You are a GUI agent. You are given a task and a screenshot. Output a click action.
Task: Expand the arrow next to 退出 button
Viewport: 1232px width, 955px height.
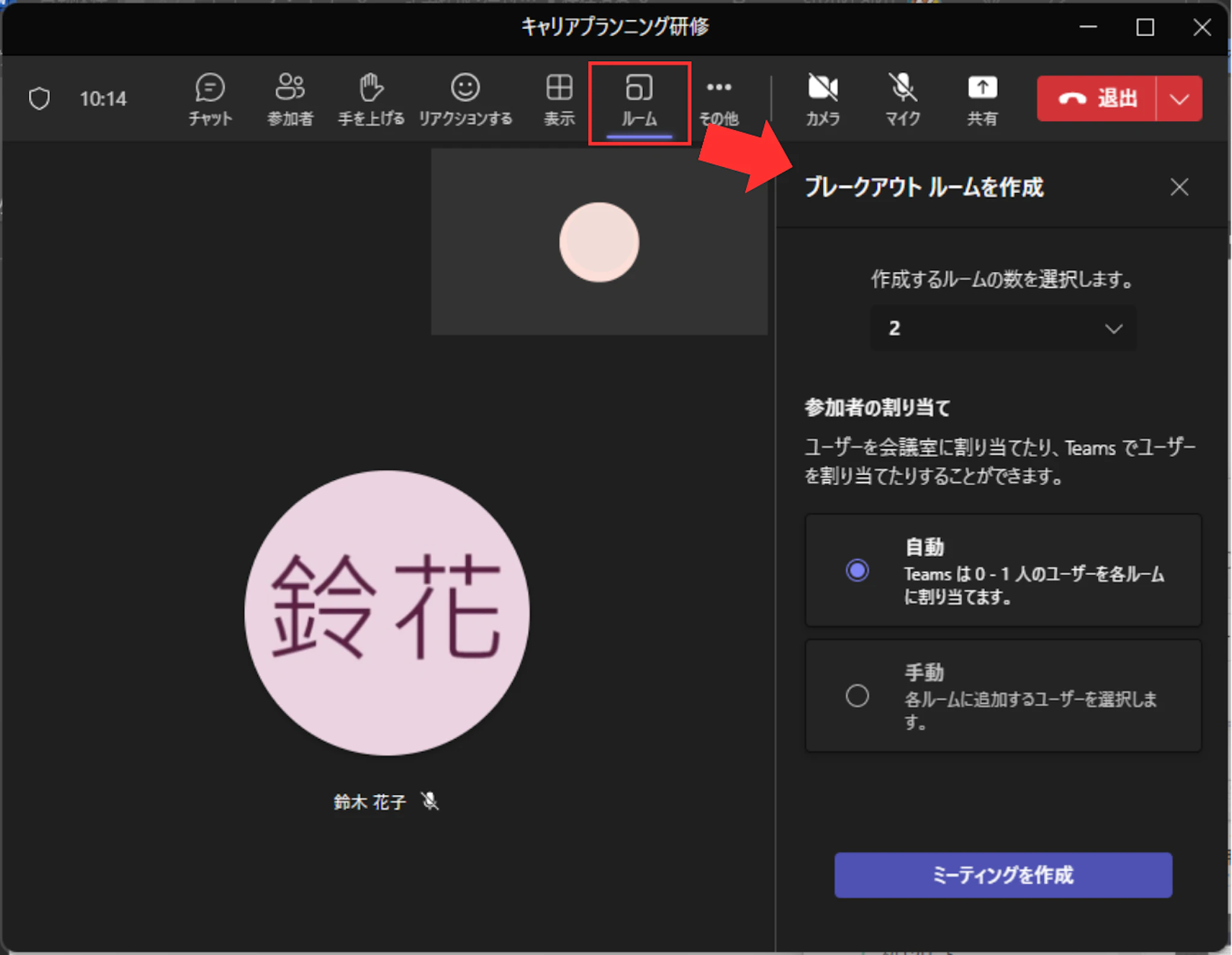pos(1179,99)
